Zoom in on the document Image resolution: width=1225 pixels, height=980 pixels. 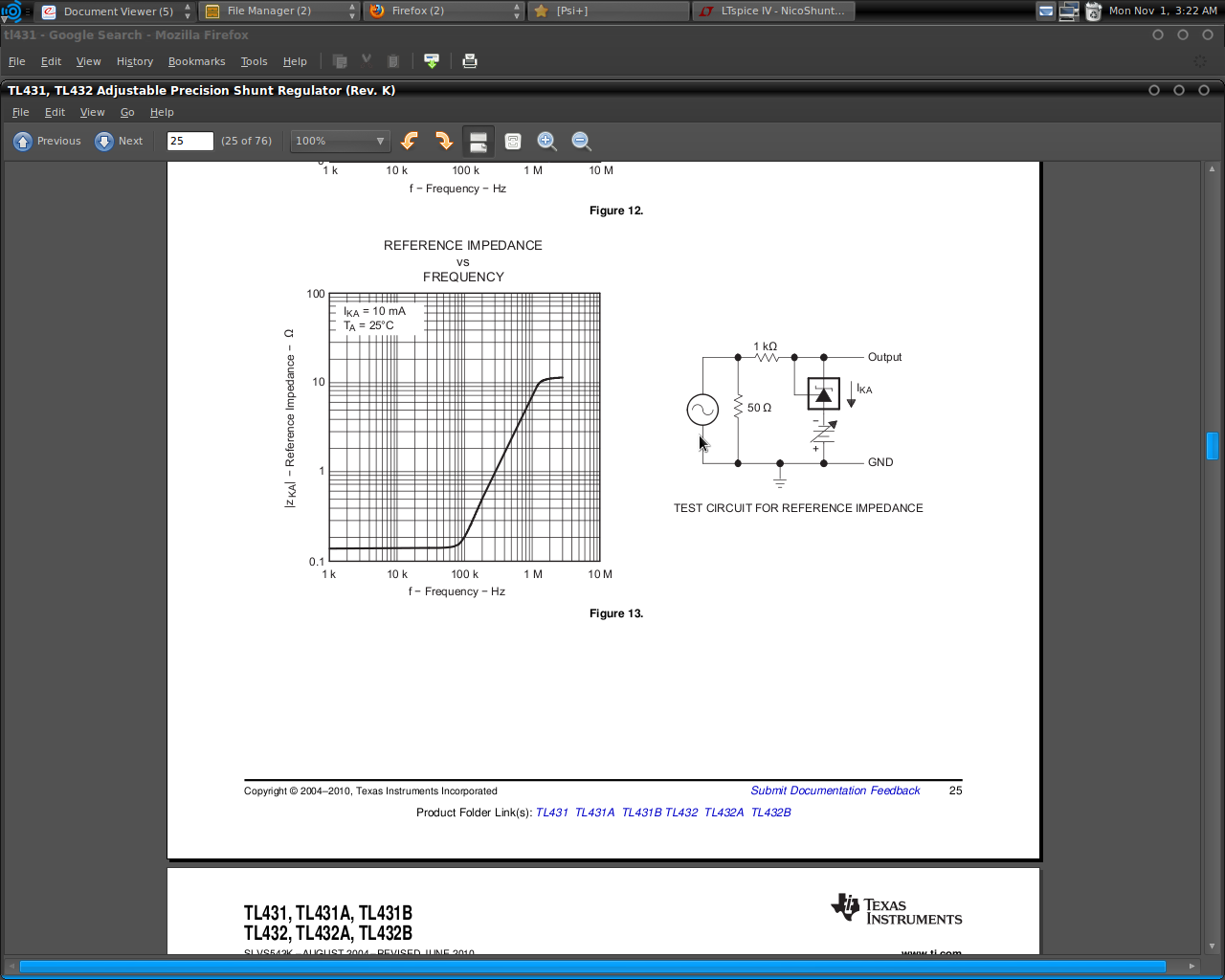pos(547,141)
